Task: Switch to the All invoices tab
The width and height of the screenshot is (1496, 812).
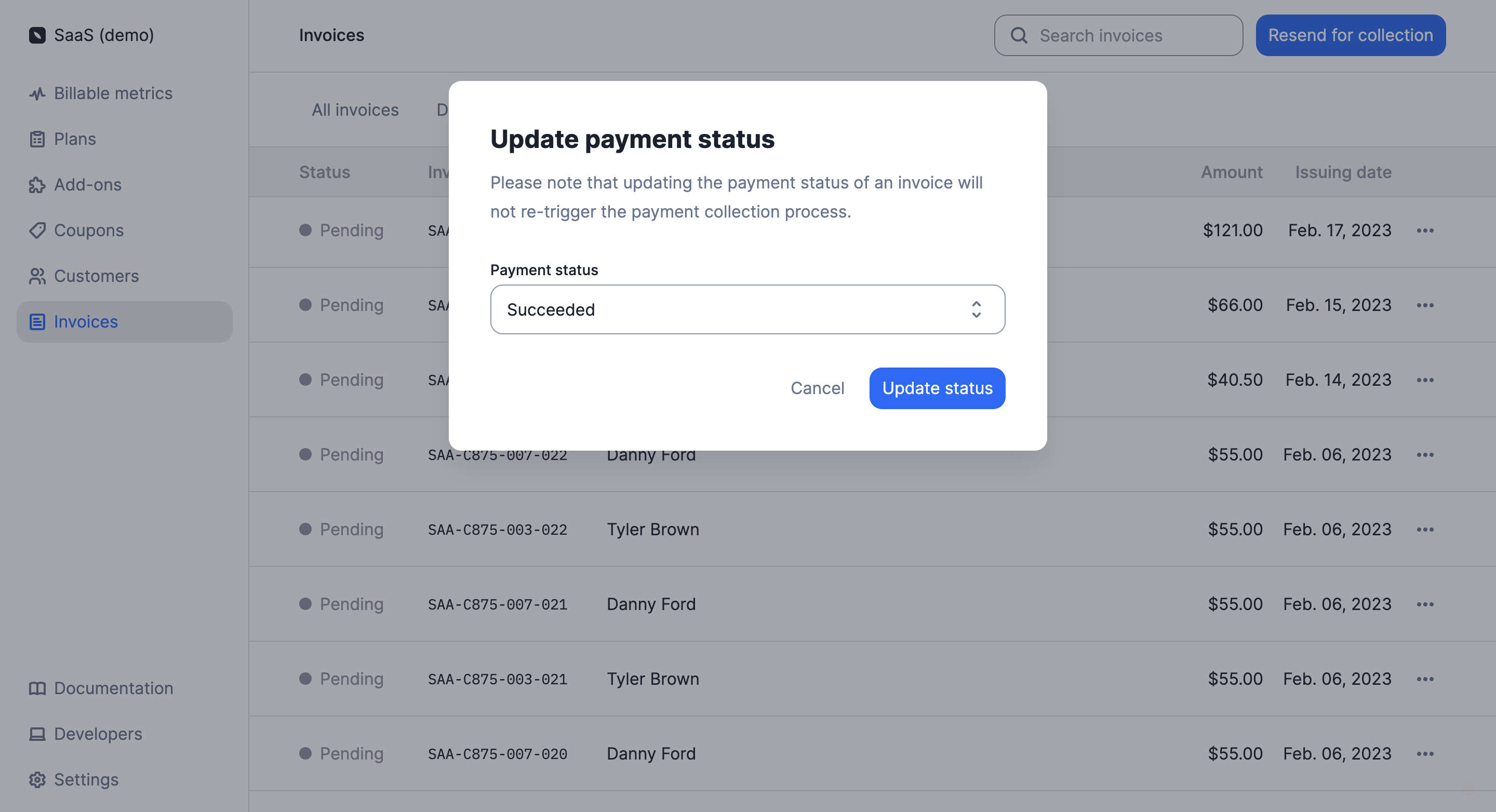Action: [x=355, y=110]
